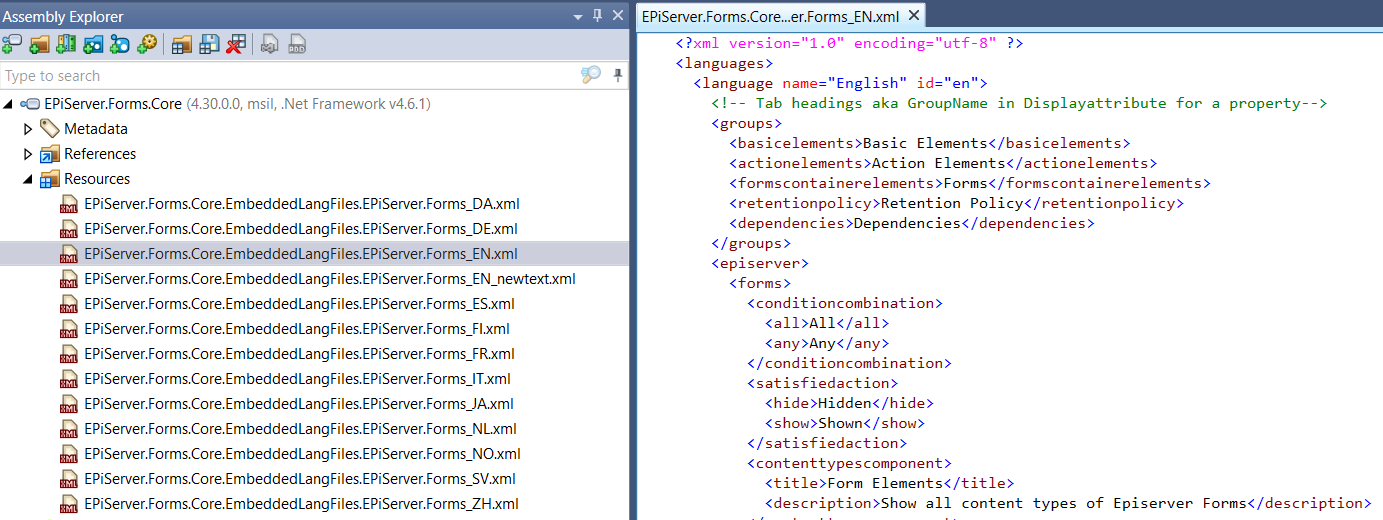
Task: Clear assembly list with red X icon
Action: click(x=235, y=44)
